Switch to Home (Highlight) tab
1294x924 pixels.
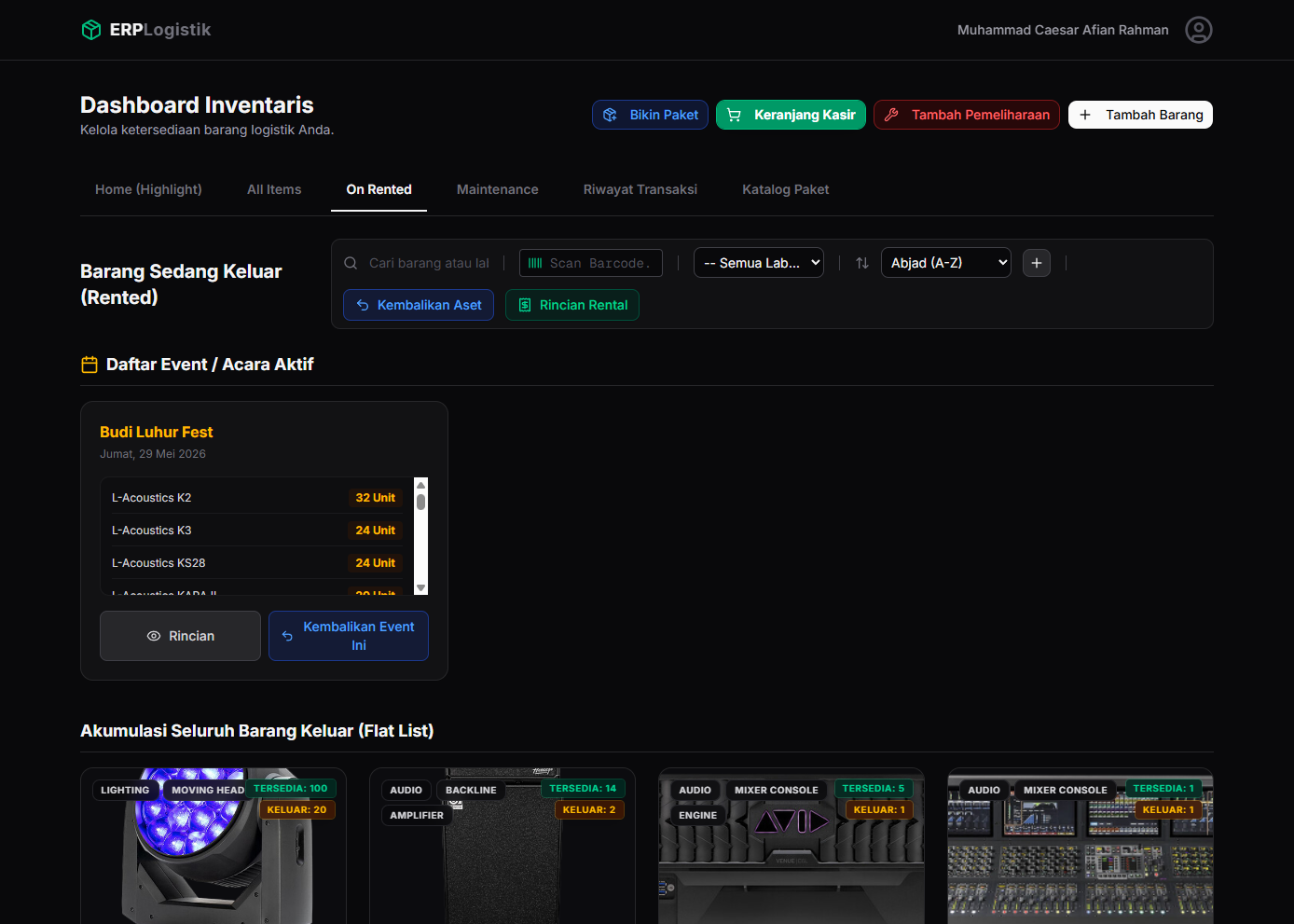click(x=148, y=189)
